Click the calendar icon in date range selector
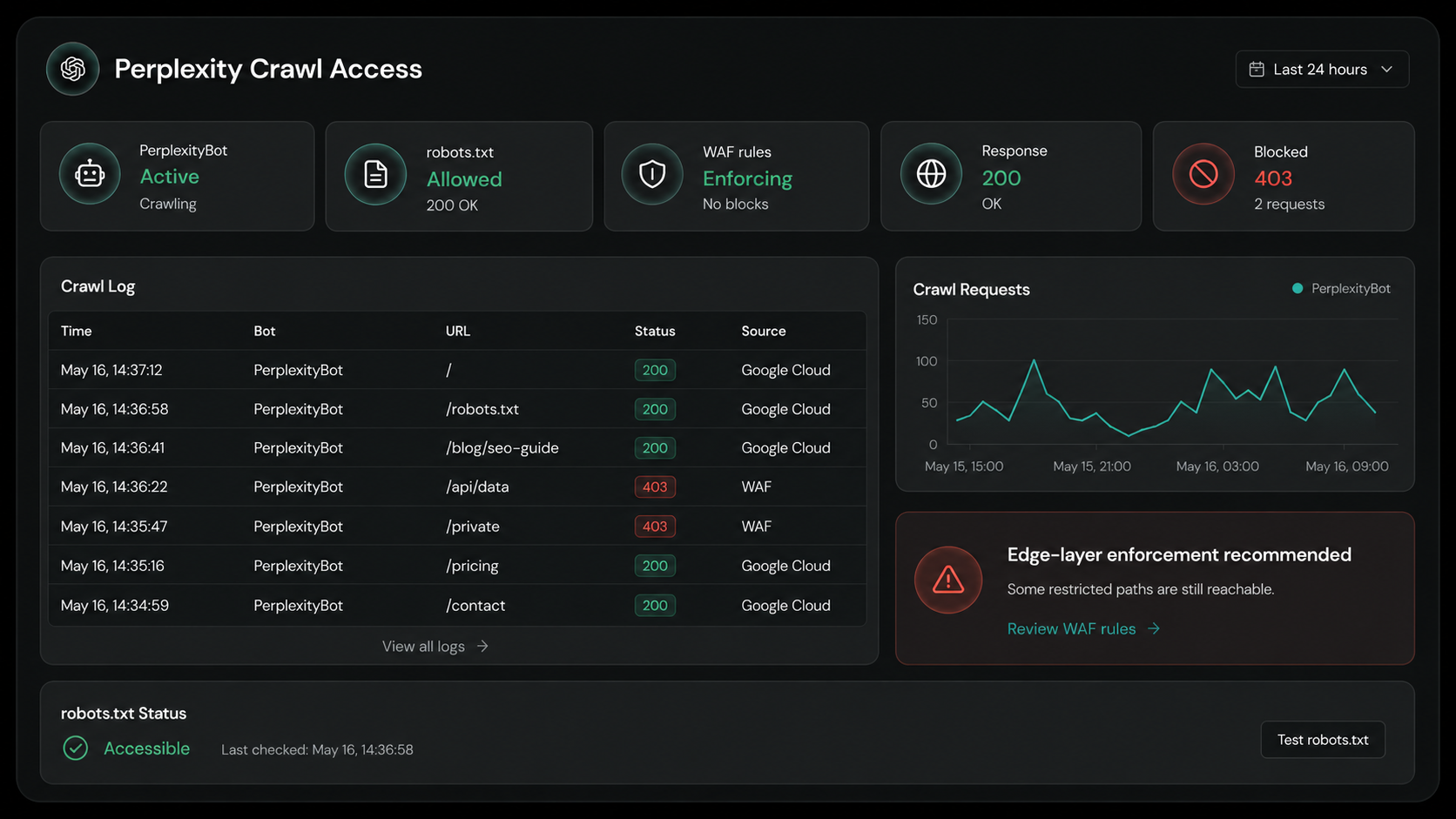1456x819 pixels. 1257,70
